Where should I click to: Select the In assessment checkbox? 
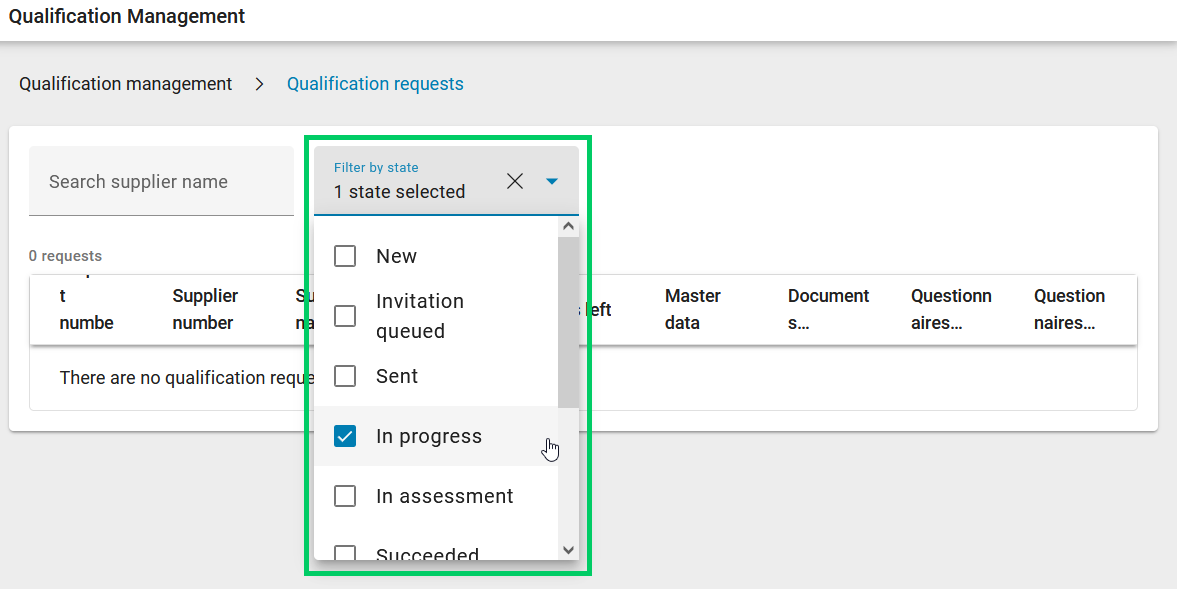345,496
